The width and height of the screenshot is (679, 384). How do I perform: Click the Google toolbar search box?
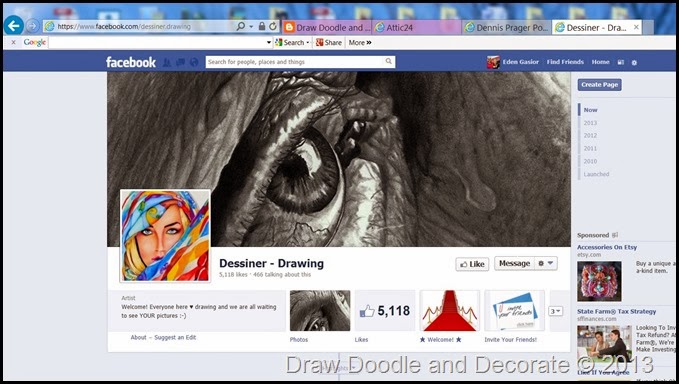[157, 42]
